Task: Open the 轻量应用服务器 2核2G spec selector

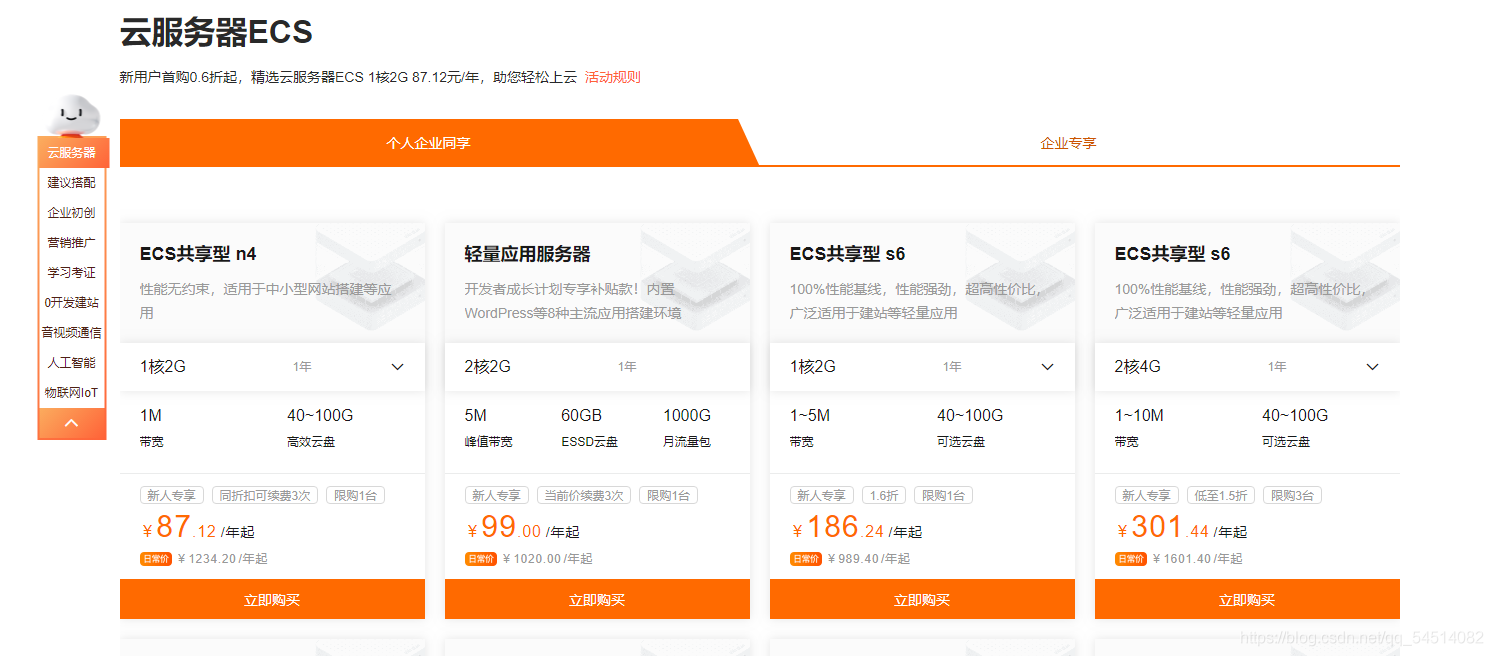Action: click(597, 367)
